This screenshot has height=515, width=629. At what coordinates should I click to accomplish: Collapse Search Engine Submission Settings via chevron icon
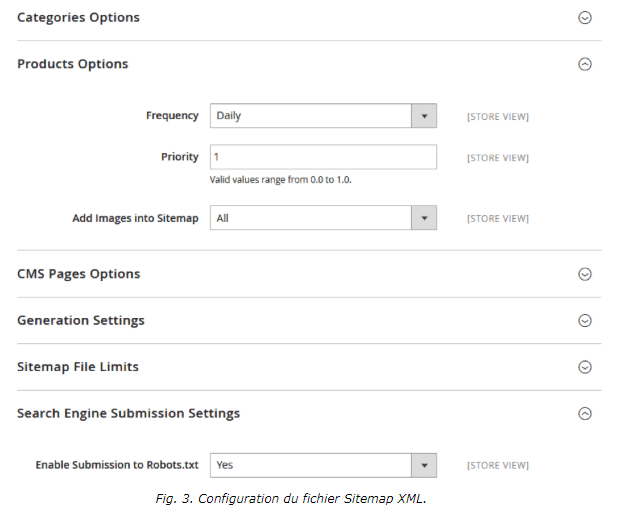(x=584, y=414)
